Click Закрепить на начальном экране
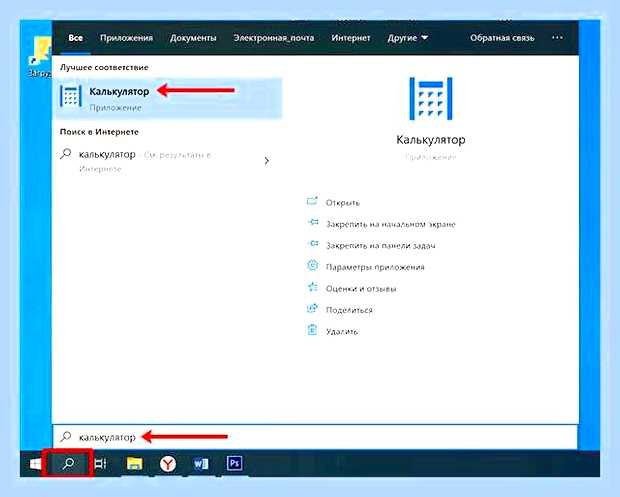The height and width of the screenshot is (497, 620). tap(391, 224)
